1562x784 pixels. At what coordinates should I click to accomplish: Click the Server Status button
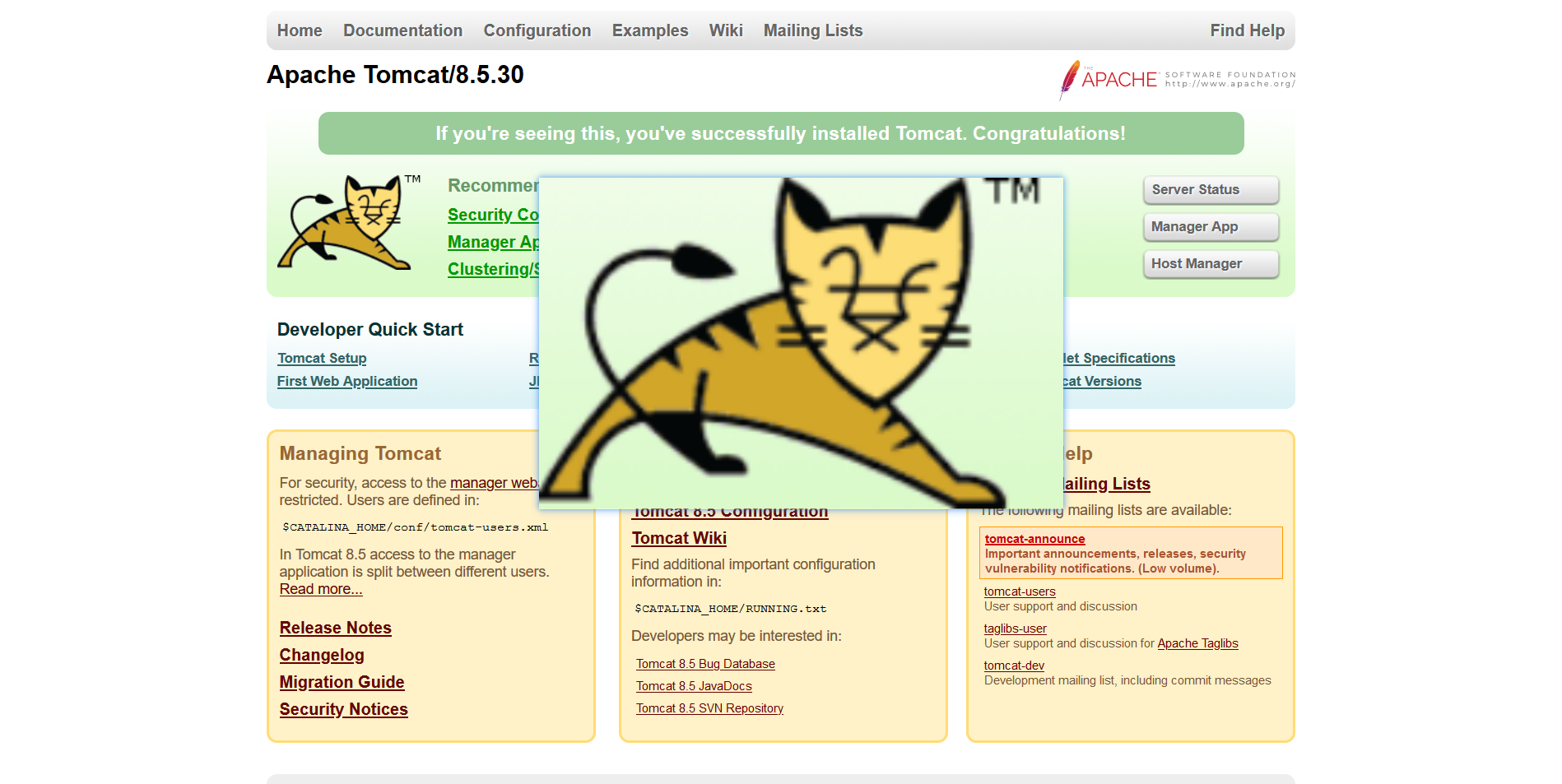tap(1211, 189)
